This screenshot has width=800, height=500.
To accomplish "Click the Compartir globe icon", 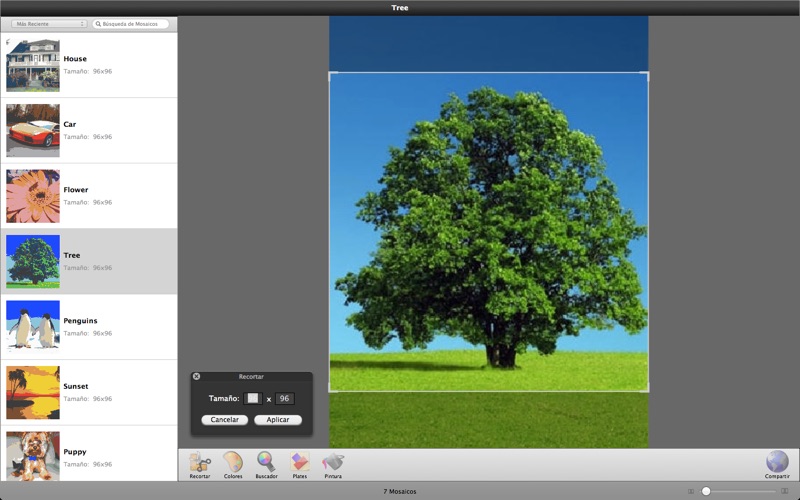I will click(x=777, y=463).
